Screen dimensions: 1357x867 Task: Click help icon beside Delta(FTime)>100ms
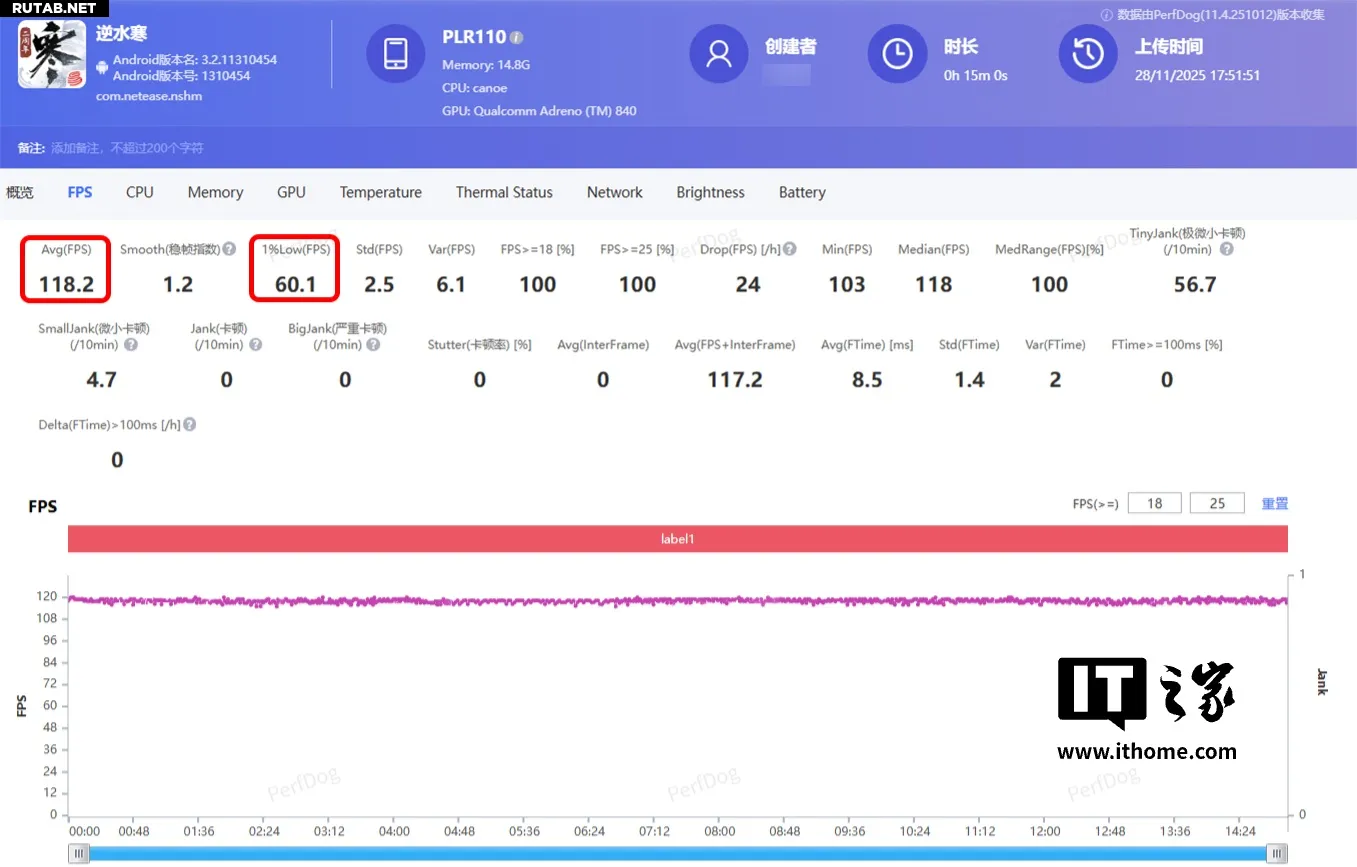pyautogui.click(x=189, y=424)
